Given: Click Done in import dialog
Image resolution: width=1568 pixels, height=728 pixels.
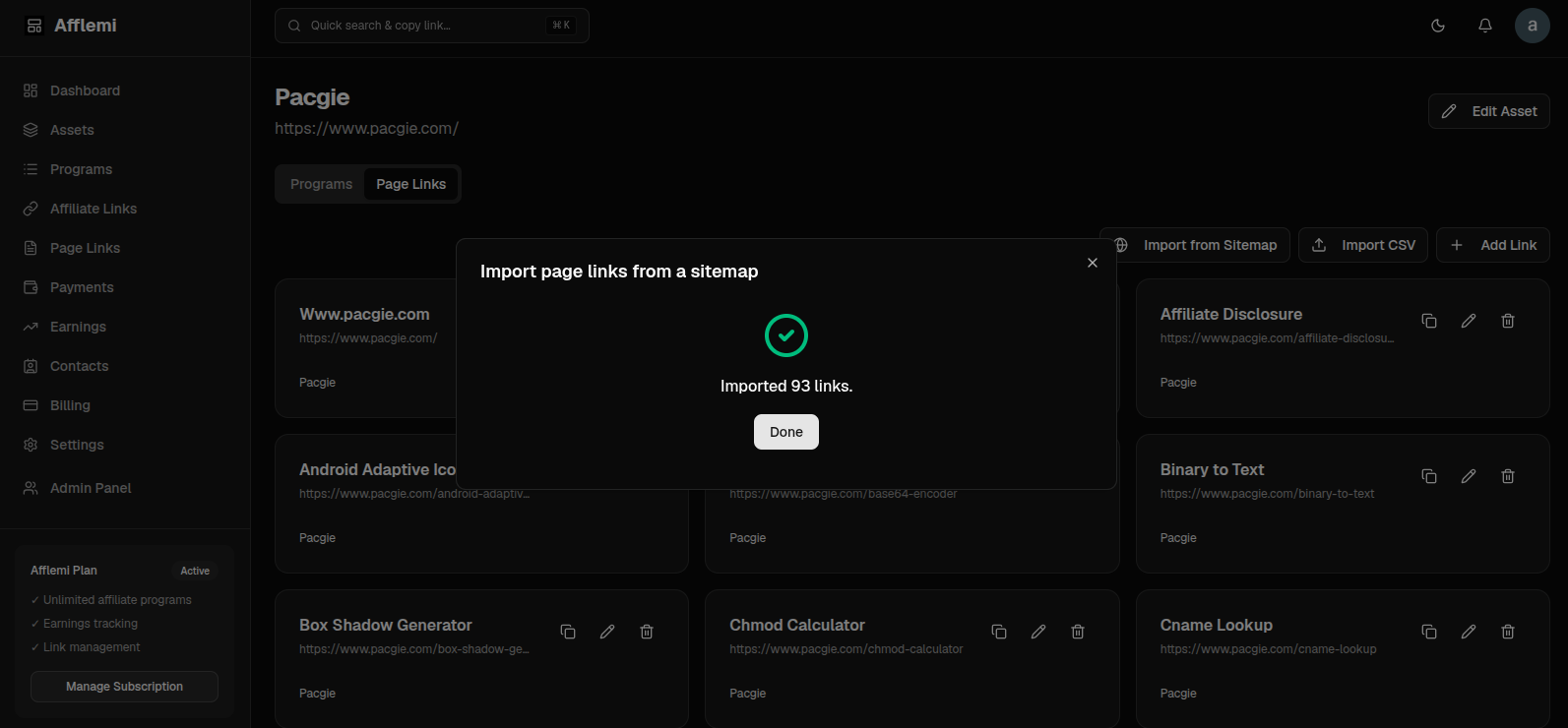Looking at the screenshot, I should 786,432.
